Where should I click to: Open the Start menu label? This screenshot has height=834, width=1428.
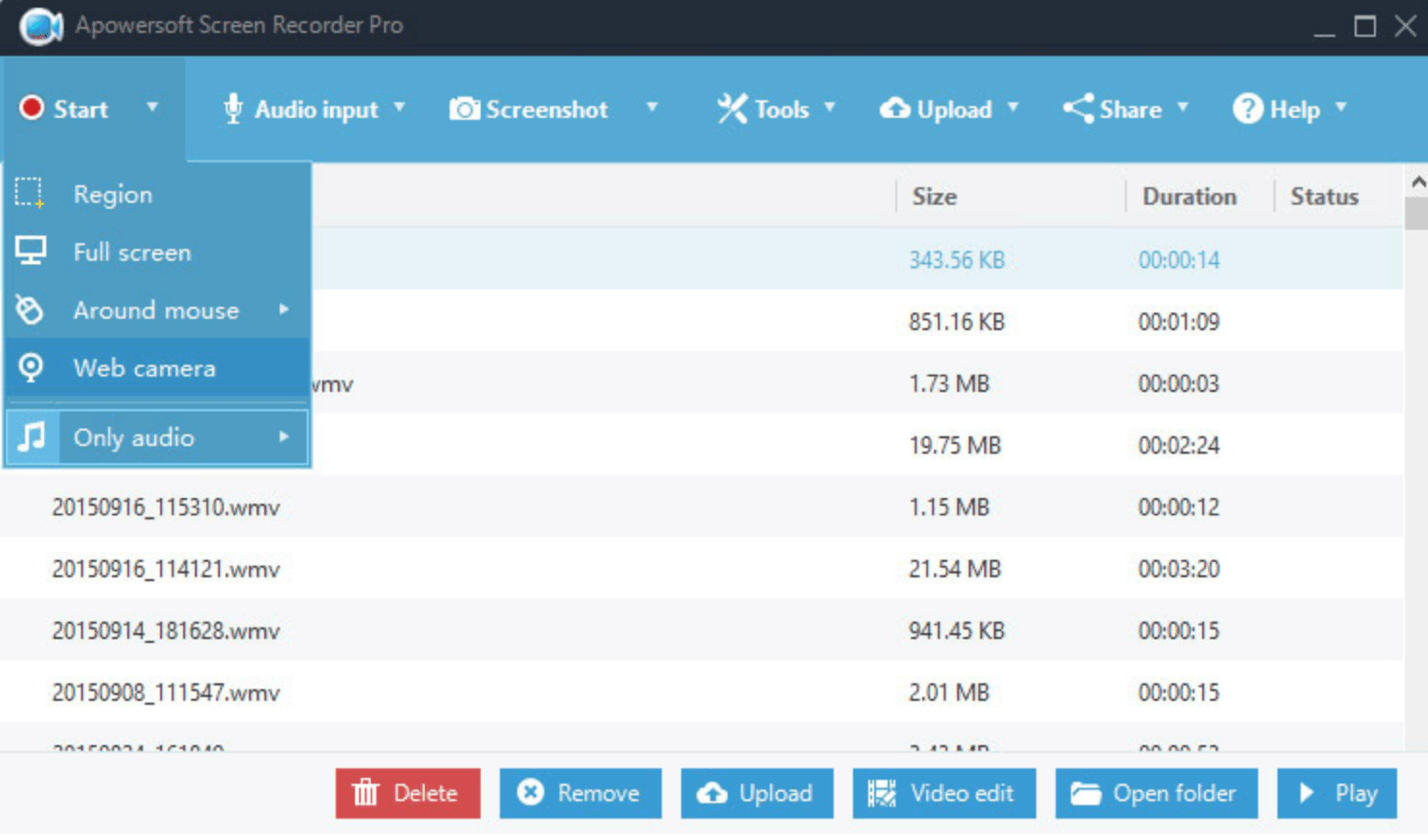point(81,109)
